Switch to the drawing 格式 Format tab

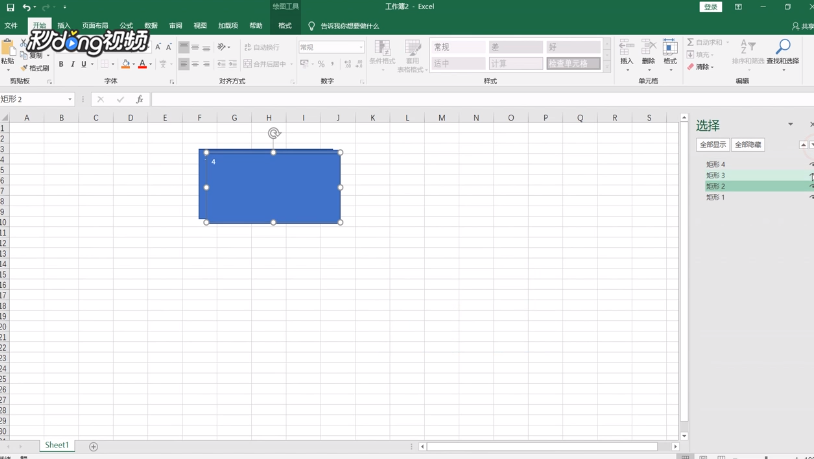point(285,25)
